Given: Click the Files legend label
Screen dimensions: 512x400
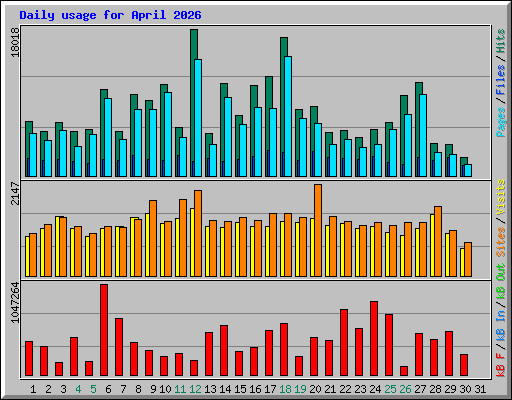Looking at the screenshot, I should coord(501,80).
